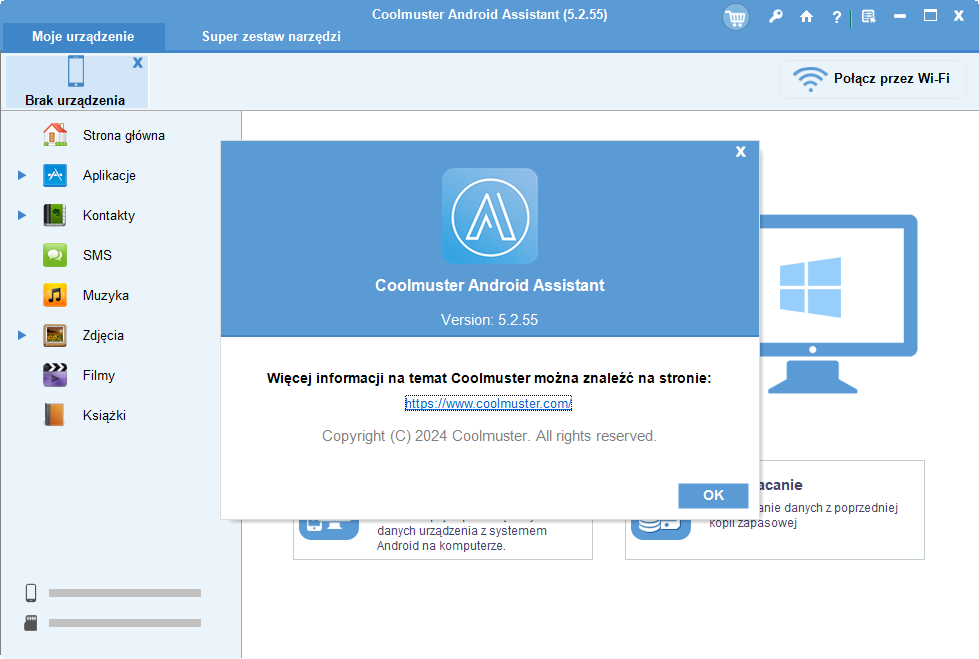
Task: Expand the Kontakty tree node
Action: (22, 215)
